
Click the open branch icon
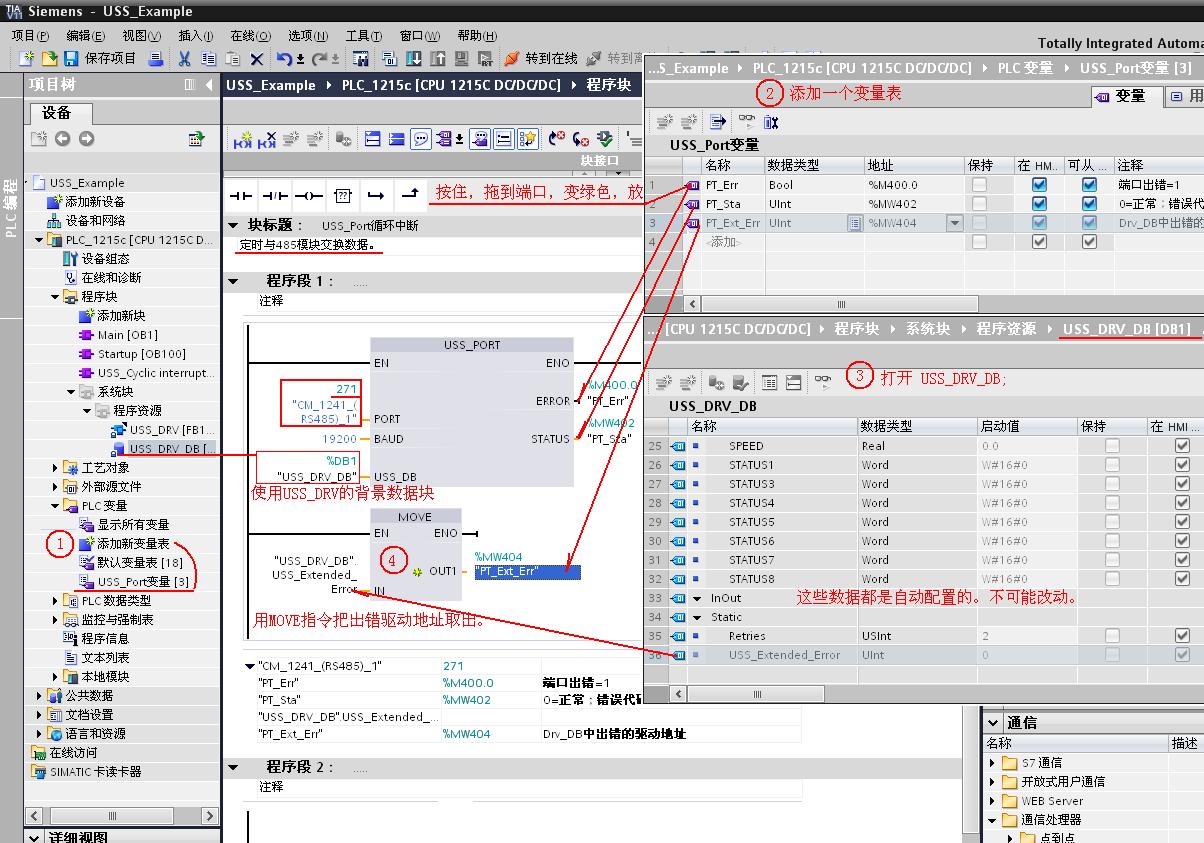pyautogui.click(x=375, y=194)
